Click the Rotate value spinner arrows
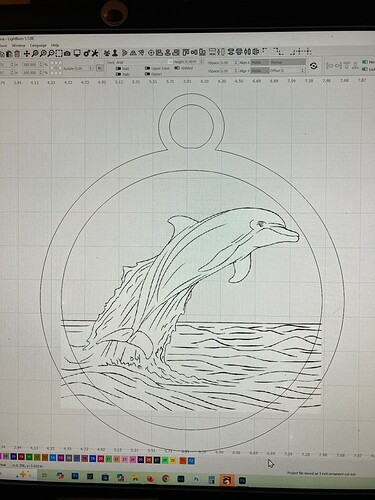This screenshot has height=500, width=375. click(91, 68)
